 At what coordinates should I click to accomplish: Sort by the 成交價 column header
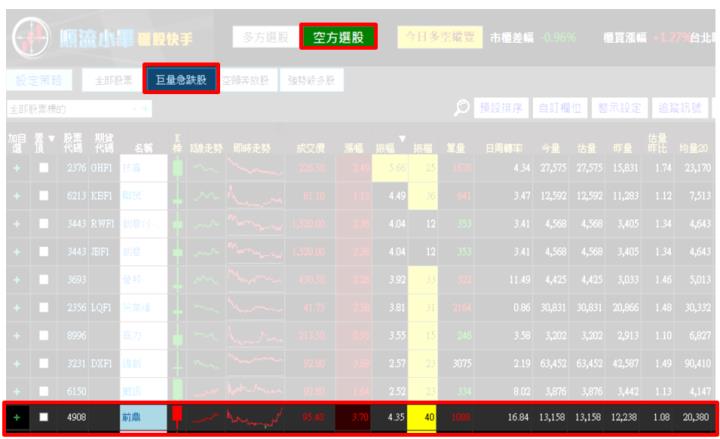point(311,148)
